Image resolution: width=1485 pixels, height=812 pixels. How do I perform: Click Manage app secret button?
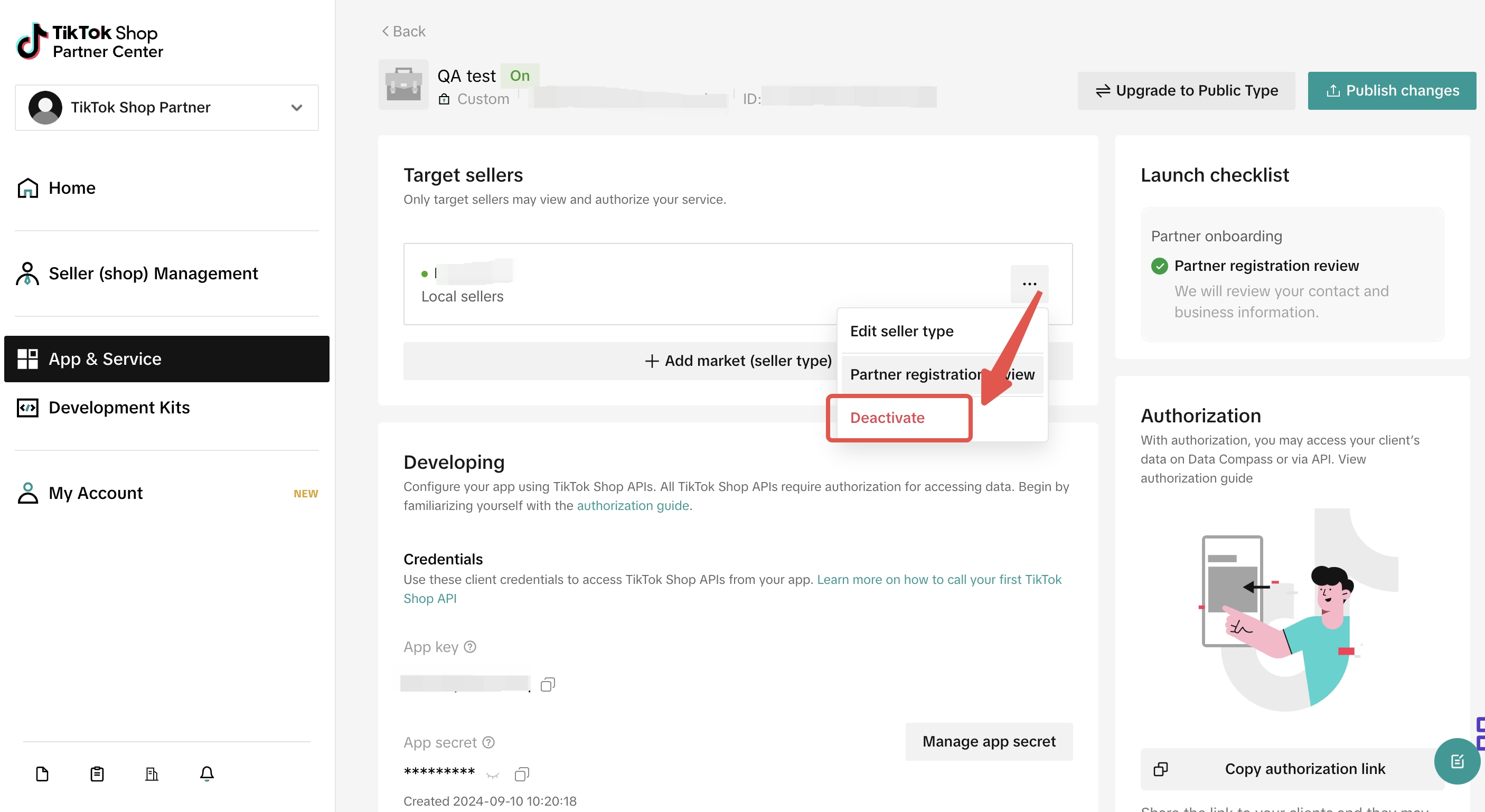coord(989,741)
